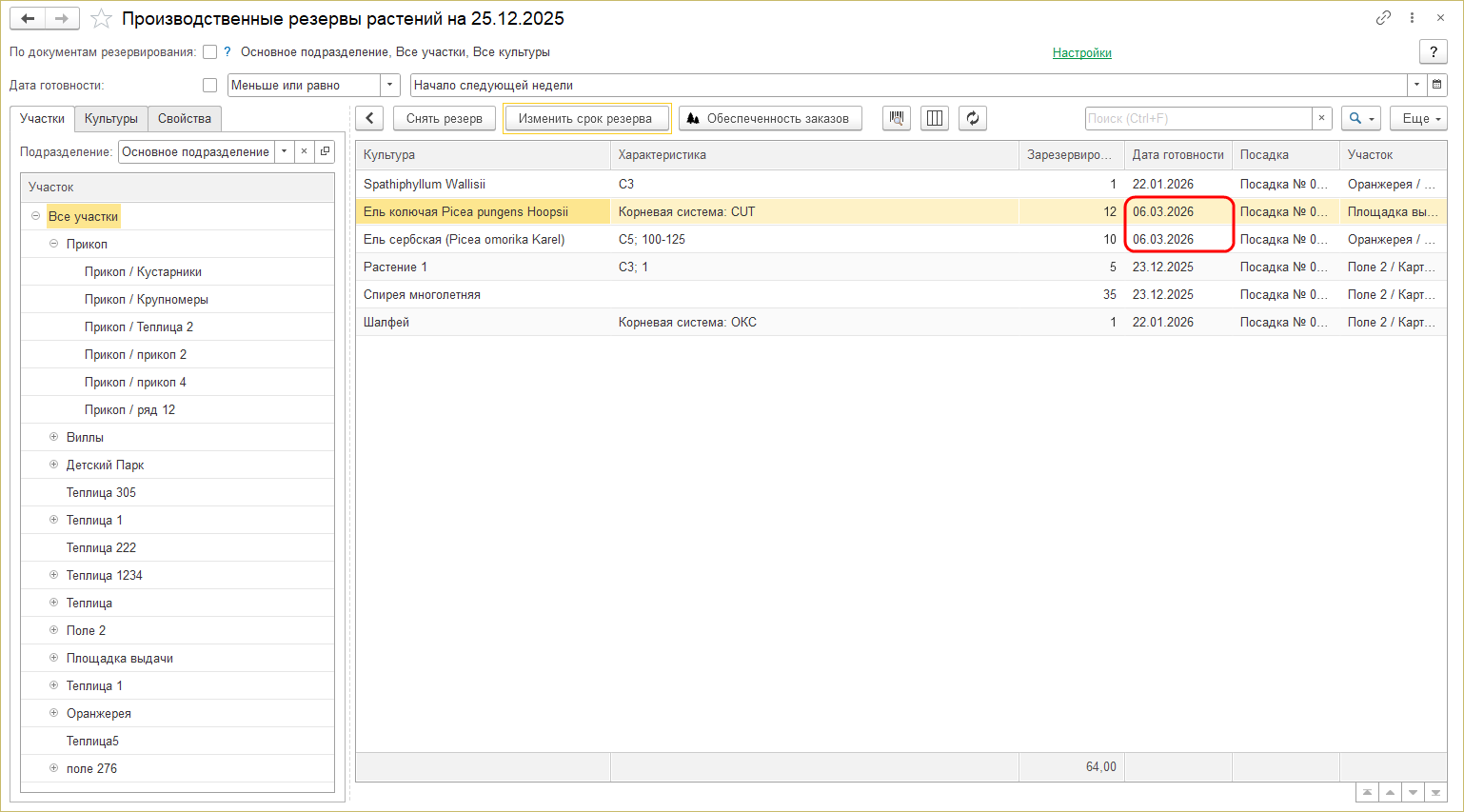The width and height of the screenshot is (1464, 812).
Task: Expand the Оранжерея tree node
Action: tap(53, 713)
